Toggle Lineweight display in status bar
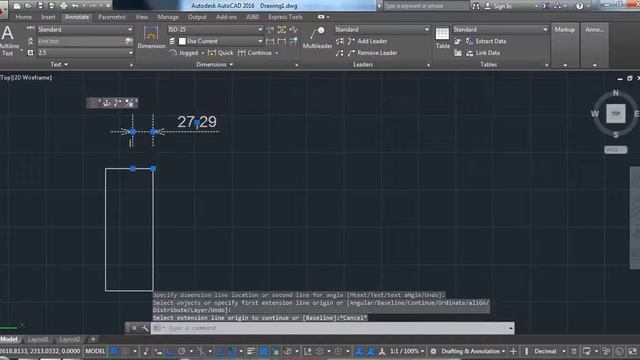Viewport: 640px width, 360px height. pos(251,351)
